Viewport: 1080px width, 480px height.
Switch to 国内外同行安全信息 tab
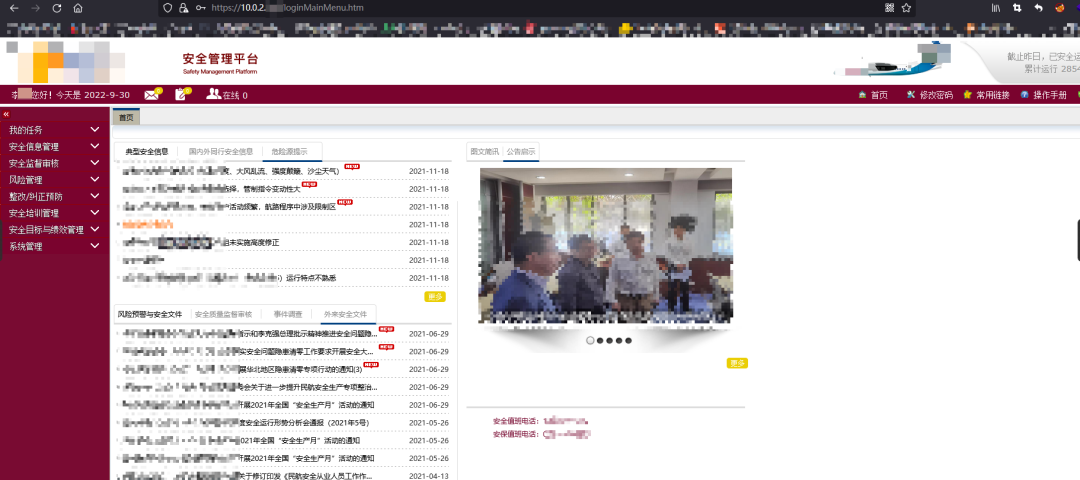tap(220, 152)
